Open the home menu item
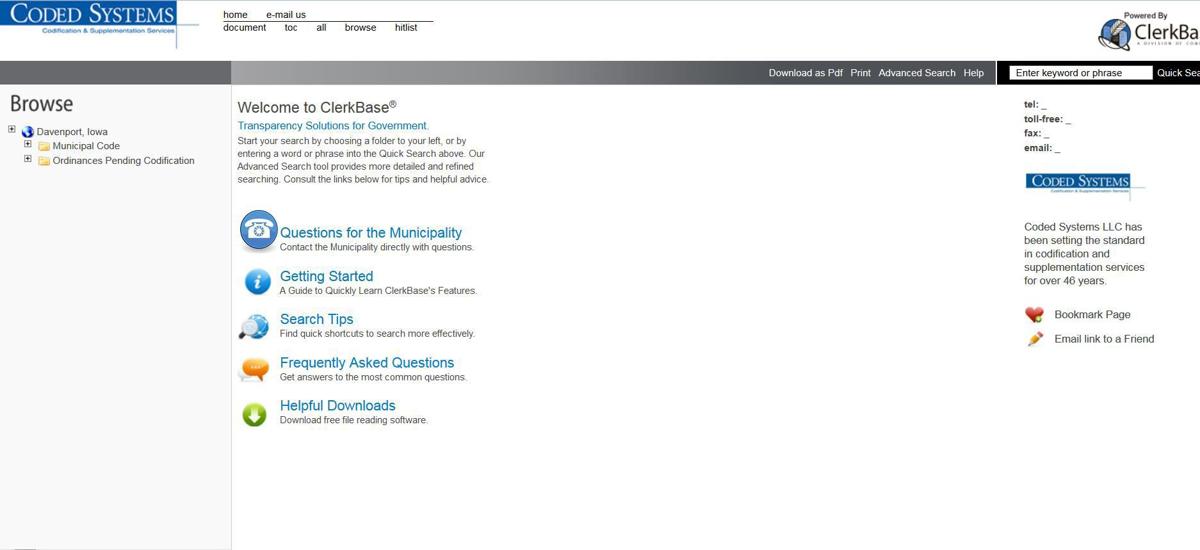Viewport: 1200px width, 550px height. coord(235,15)
